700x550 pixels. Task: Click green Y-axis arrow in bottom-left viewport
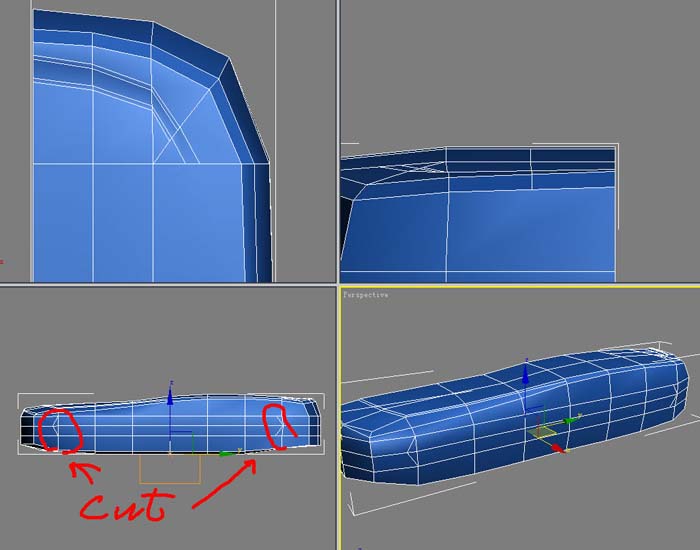pos(227,454)
